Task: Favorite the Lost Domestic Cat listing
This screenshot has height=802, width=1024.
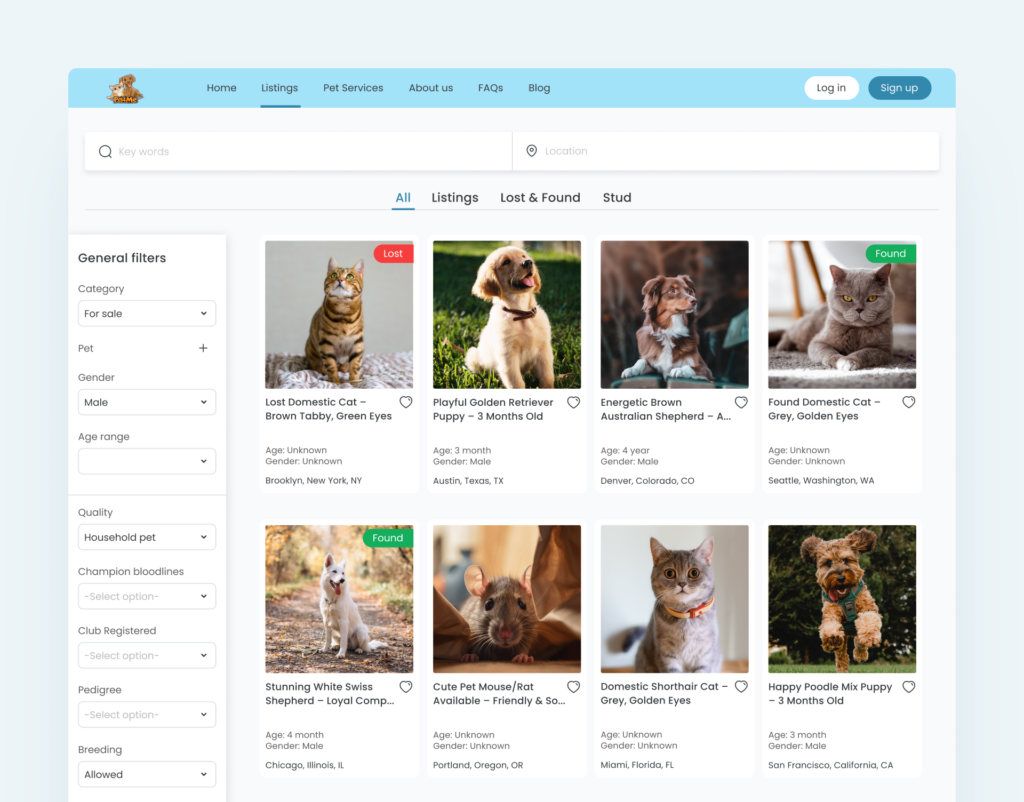Action: coord(406,402)
